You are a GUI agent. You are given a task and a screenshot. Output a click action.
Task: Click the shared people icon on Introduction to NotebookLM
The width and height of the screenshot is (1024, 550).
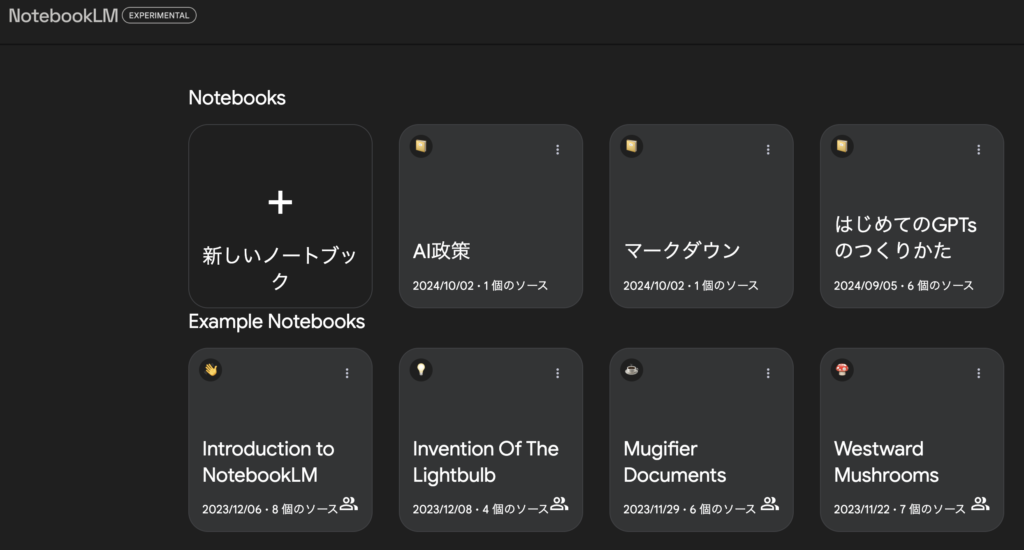click(349, 504)
